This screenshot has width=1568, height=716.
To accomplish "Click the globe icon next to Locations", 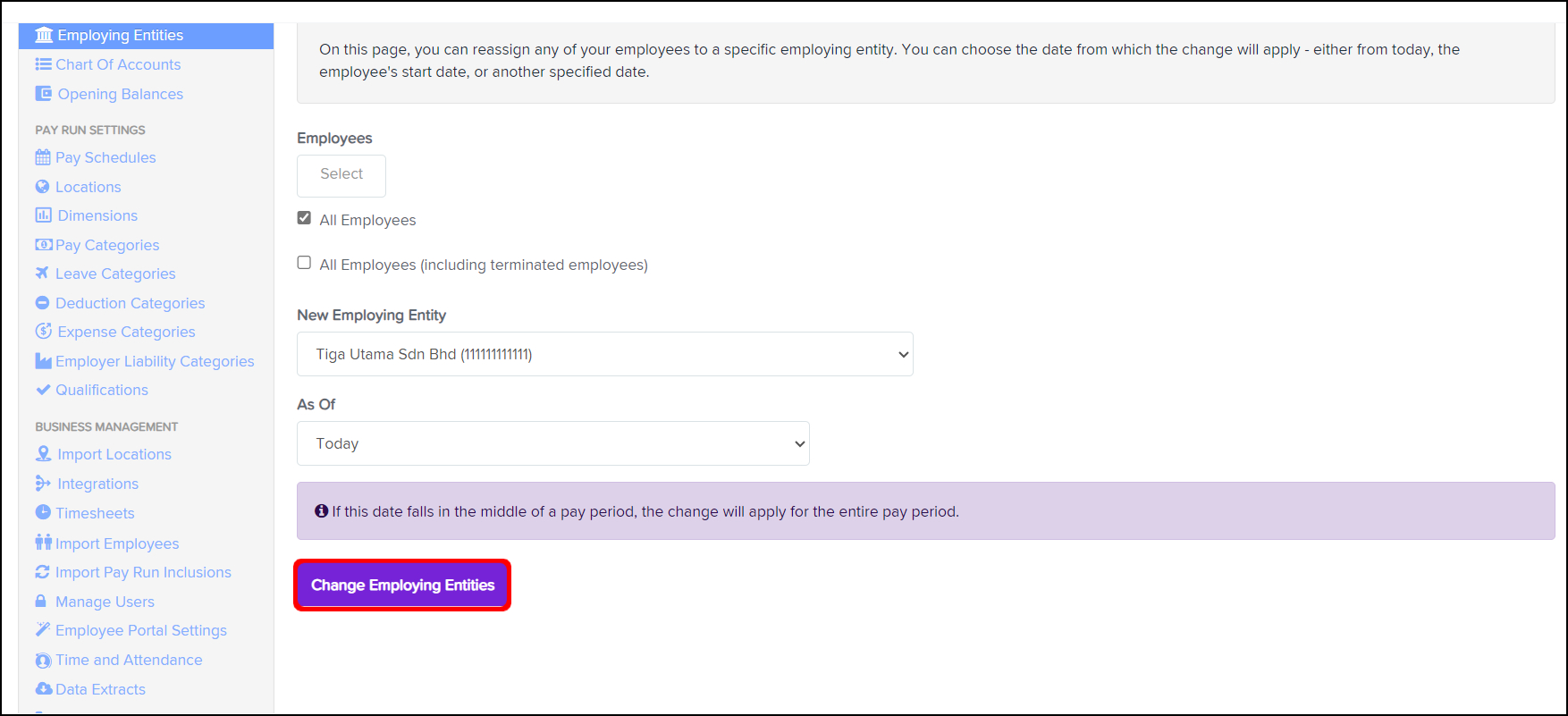I will pyautogui.click(x=42, y=187).
